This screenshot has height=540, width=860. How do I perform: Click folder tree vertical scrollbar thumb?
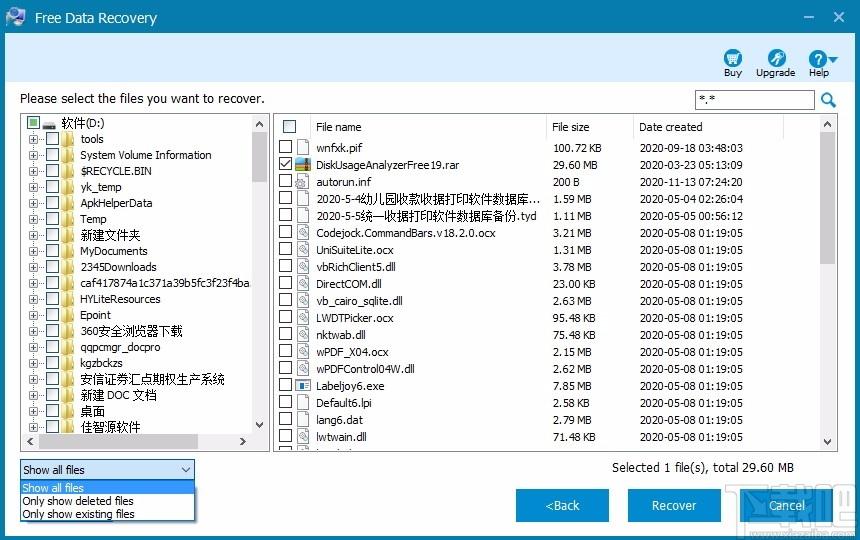pyautogui.click(x=259, y=157)
